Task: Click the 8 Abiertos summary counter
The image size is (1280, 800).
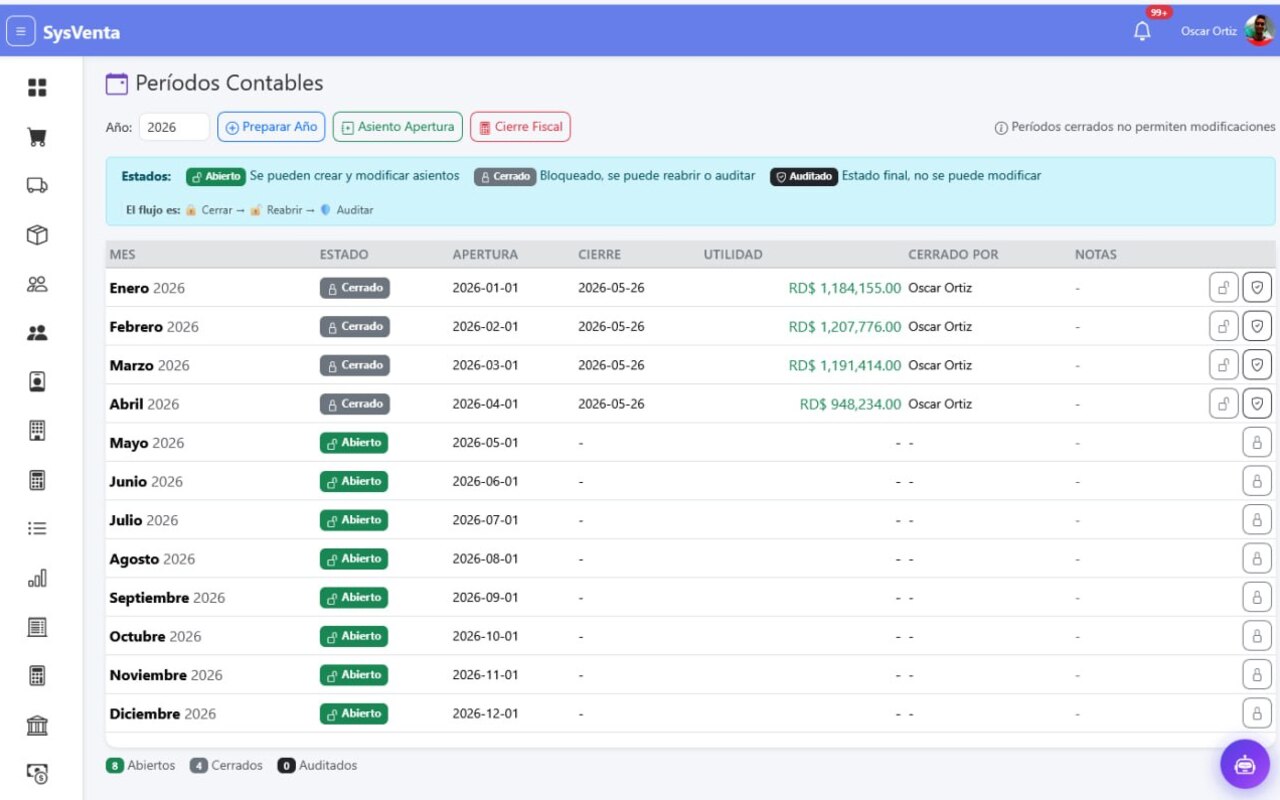Action: point(141,766)
